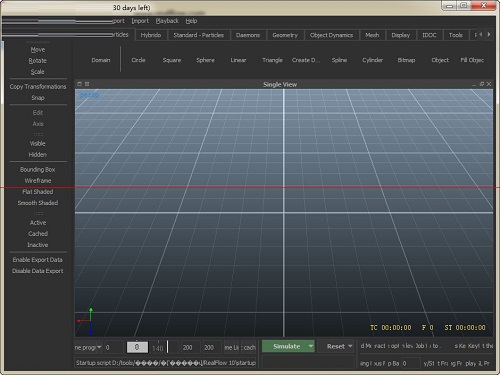Open the Help menu
This screenshot has width=500, height=375.
pyautogui.click(x=191, y=21)
